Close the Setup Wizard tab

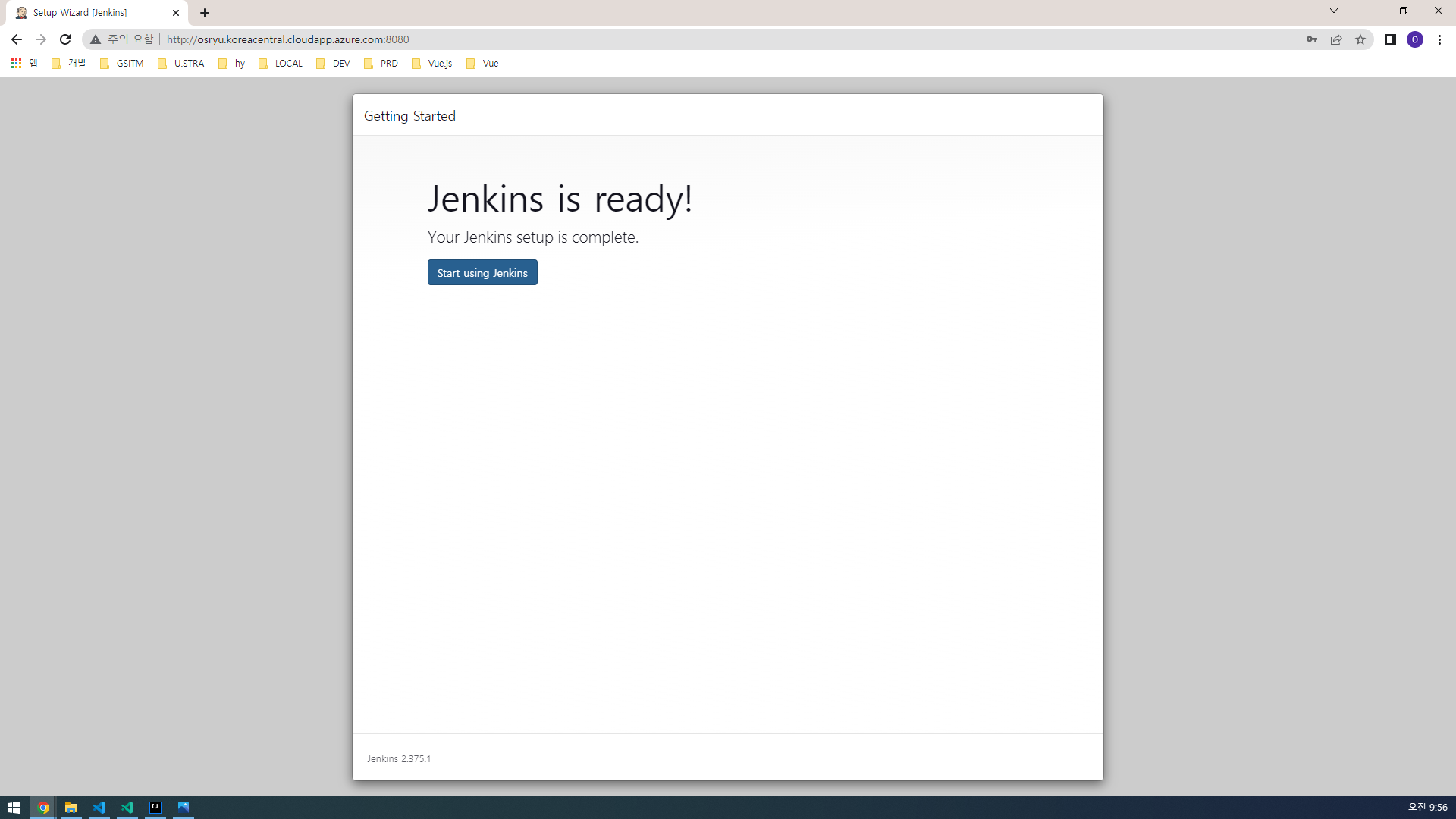(x=176, y=13)
